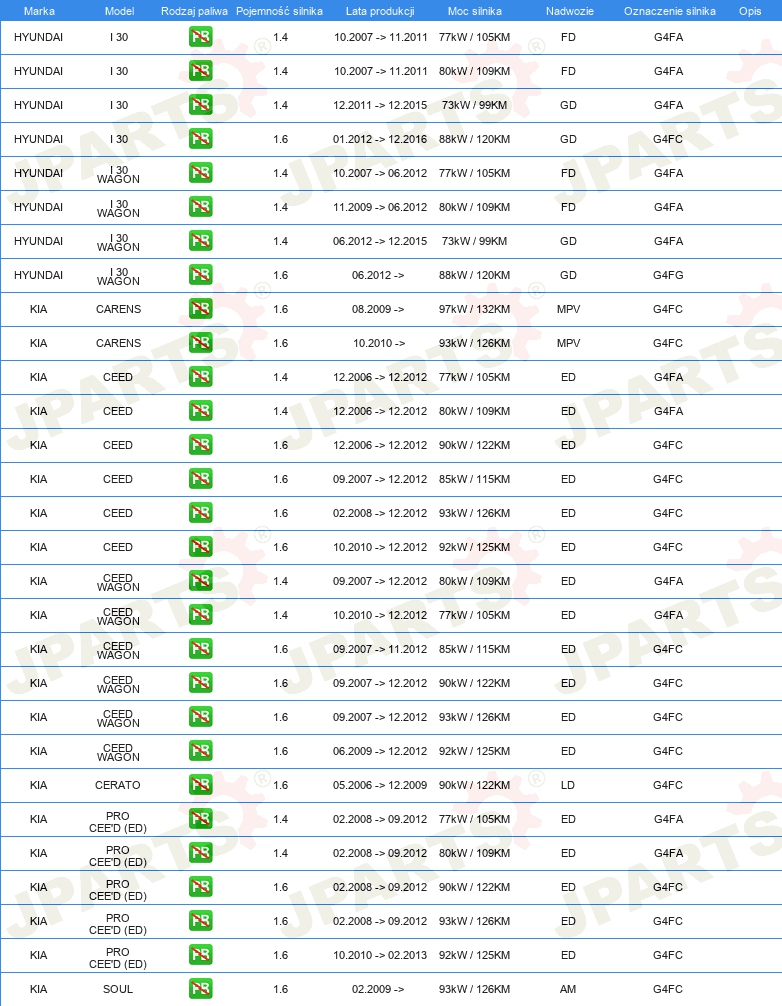Select the 12.2011 -> 12.2015 production years cell
Image resolution: width=782 pixels, height=1006 pixels.
(380, 105)
